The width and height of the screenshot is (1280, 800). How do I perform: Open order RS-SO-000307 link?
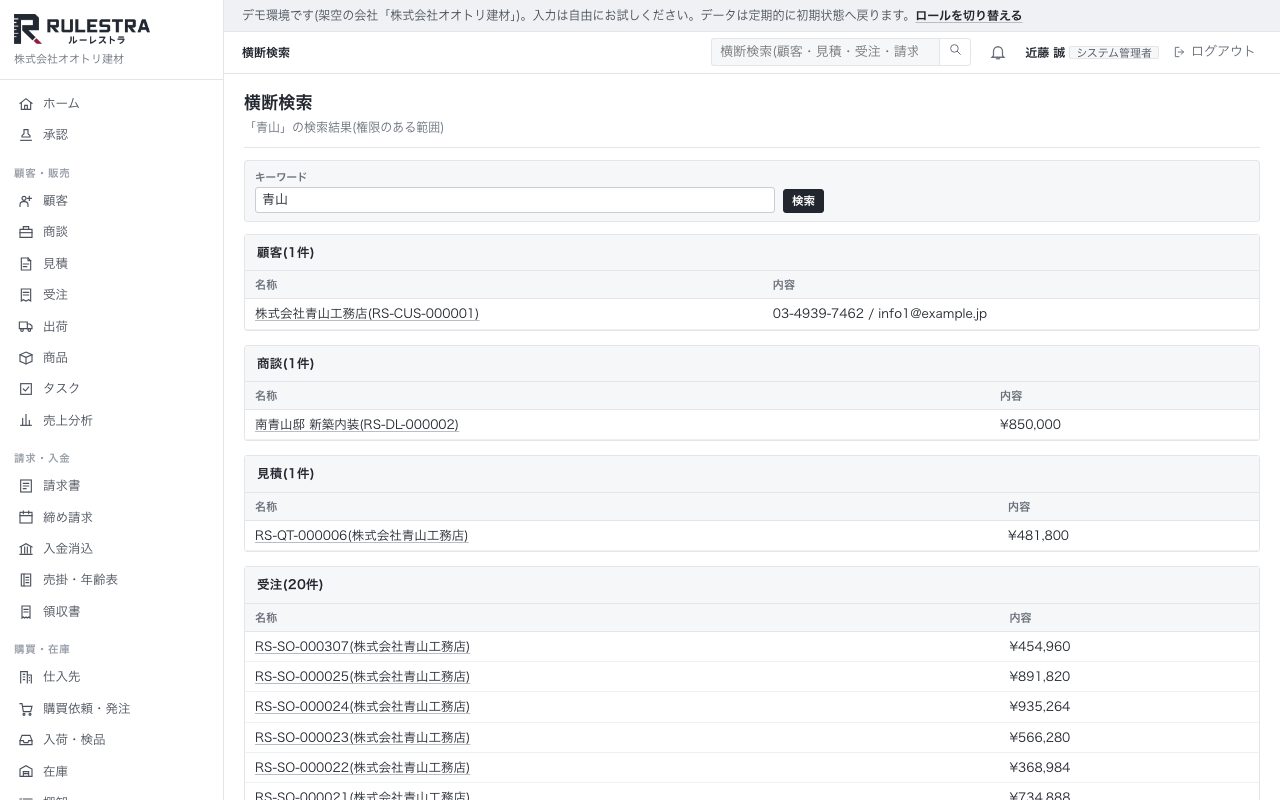[362, 647]
